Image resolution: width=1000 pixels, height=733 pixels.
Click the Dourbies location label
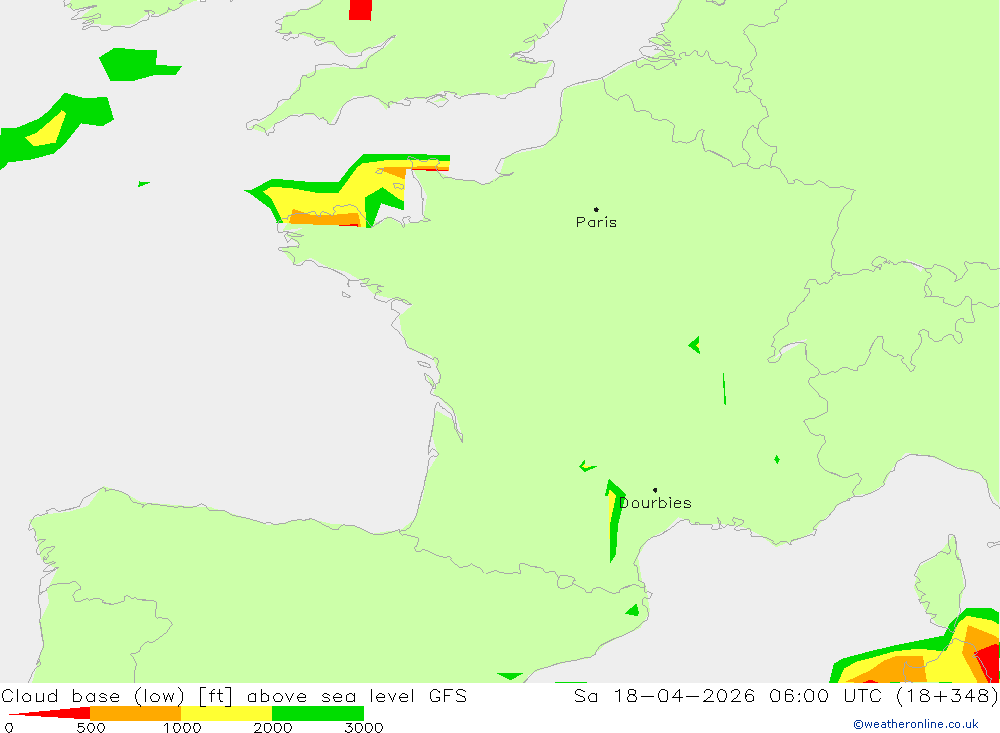click(655, 503)
